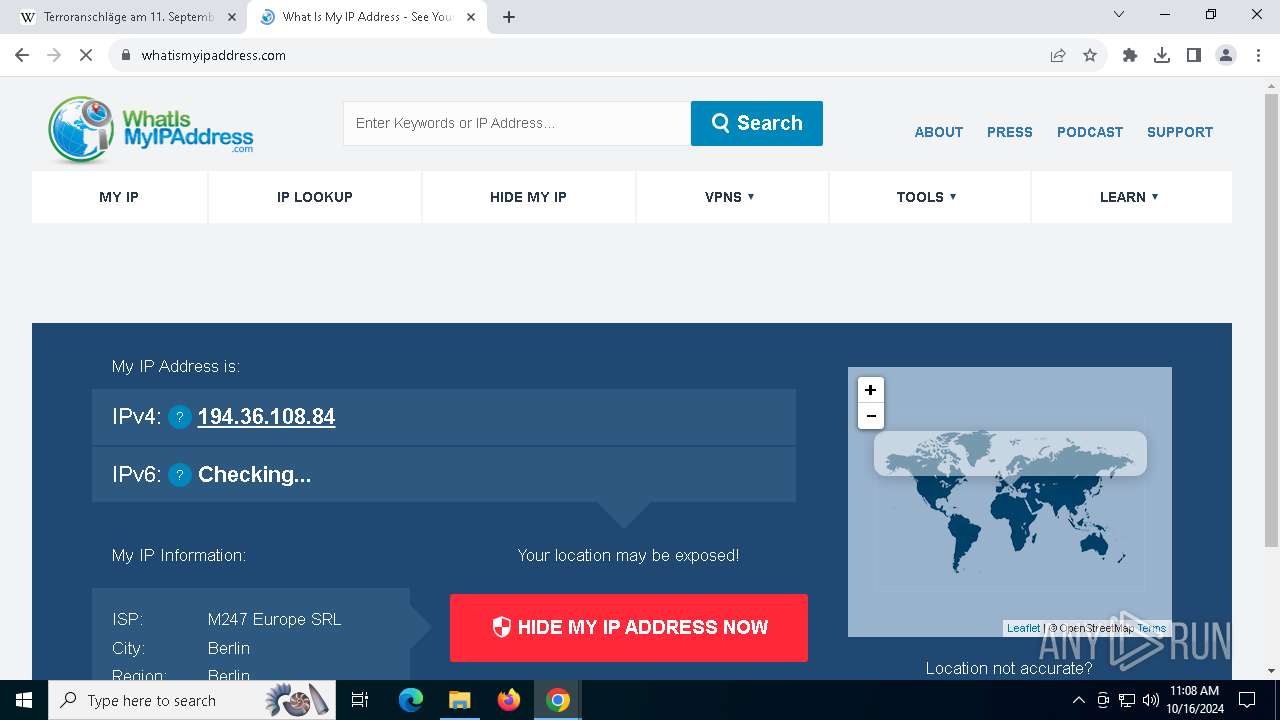Switch to the Terroranschläge am 11. September tab

(127, 17)
